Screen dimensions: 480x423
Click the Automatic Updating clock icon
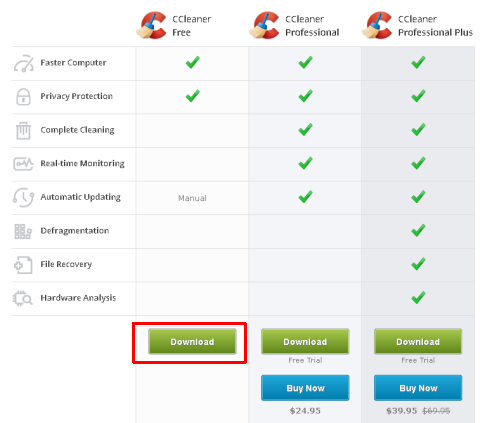23,197
